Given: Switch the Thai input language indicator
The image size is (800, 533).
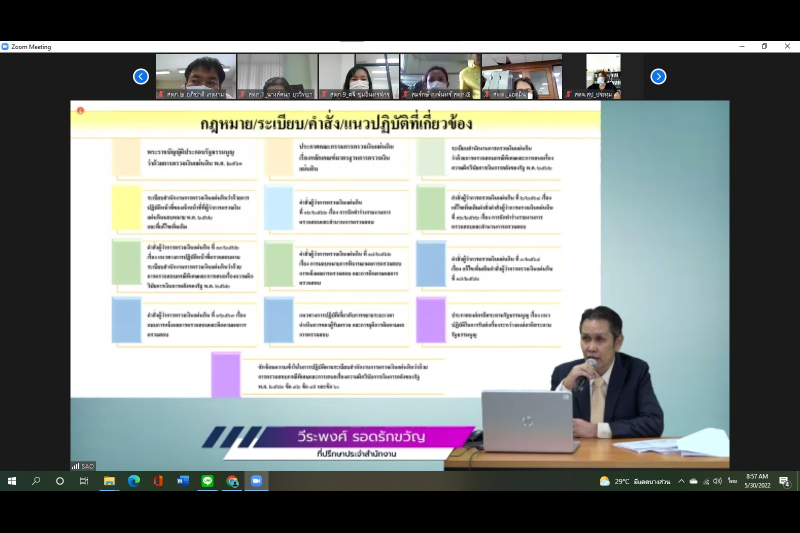Looking at the screenshot, I should 732,481.
